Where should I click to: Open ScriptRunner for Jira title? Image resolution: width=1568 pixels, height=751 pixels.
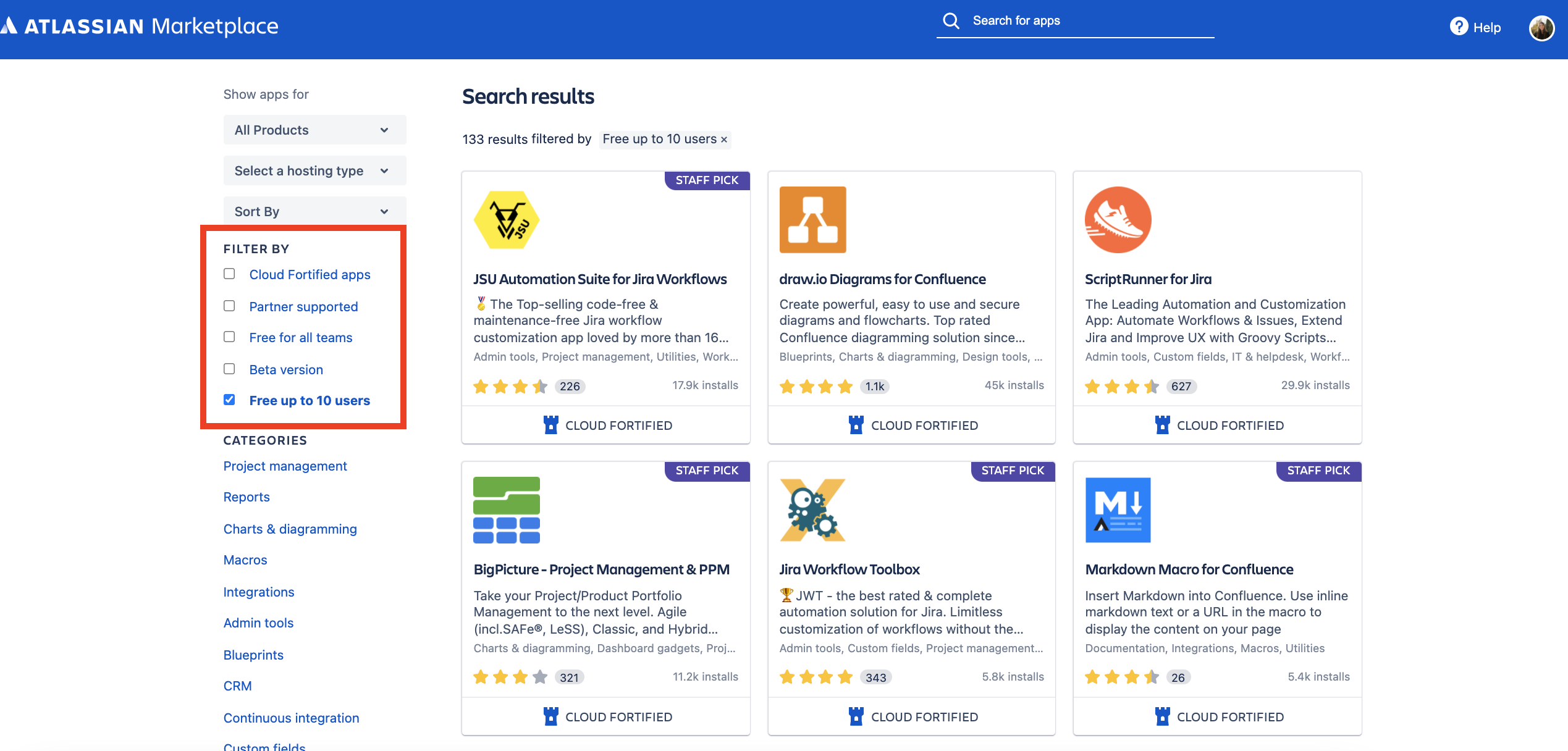1148,279
